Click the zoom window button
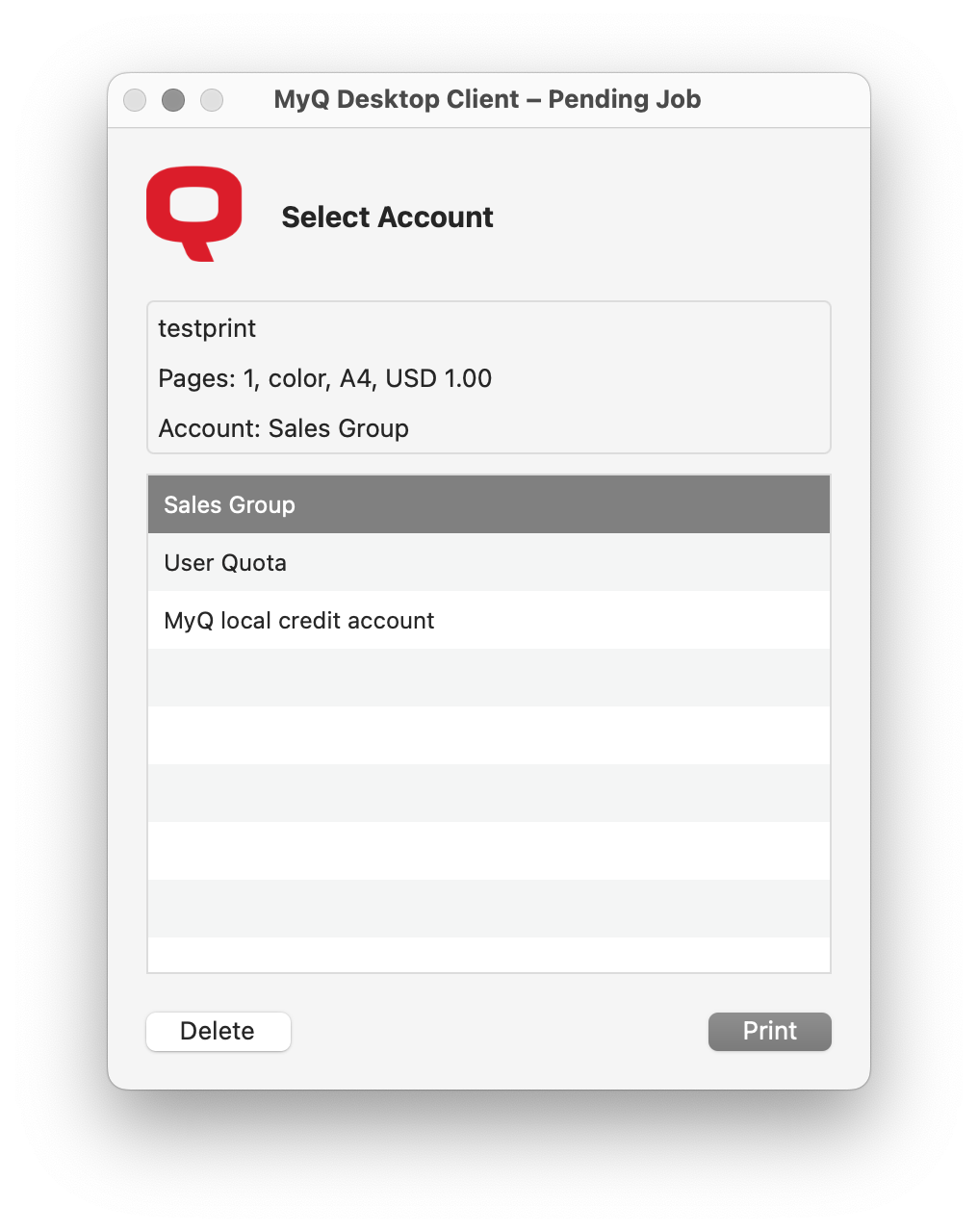Image resolution: width=978 pixels, height=1232 pixels. (212, 99)
